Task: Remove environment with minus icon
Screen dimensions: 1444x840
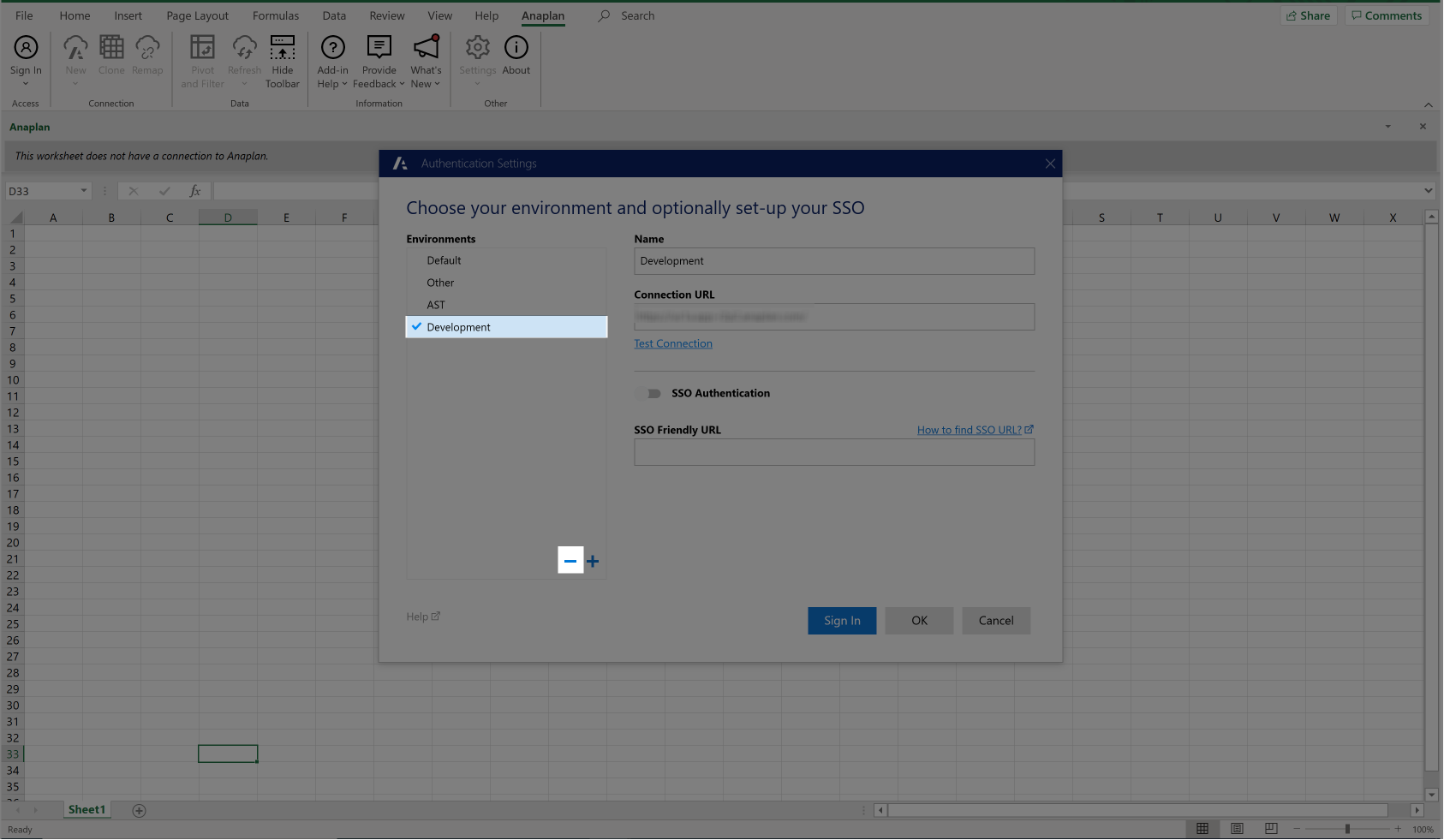Action: [570, 560]
